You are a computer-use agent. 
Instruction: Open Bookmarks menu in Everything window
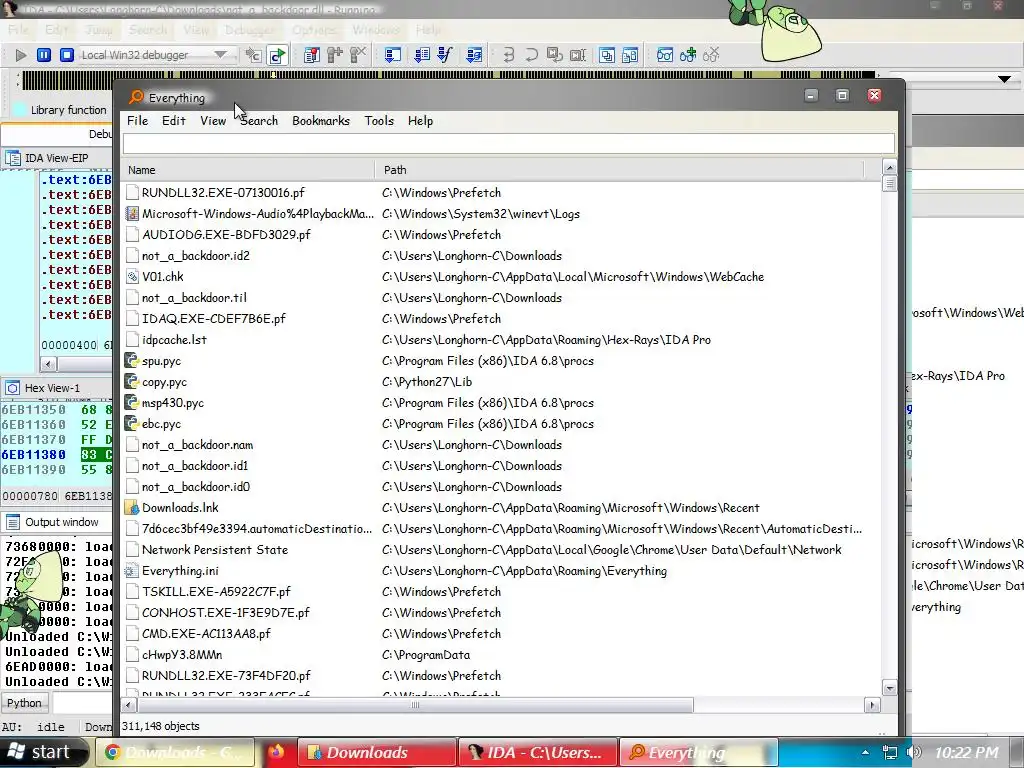tap(321, 121)
